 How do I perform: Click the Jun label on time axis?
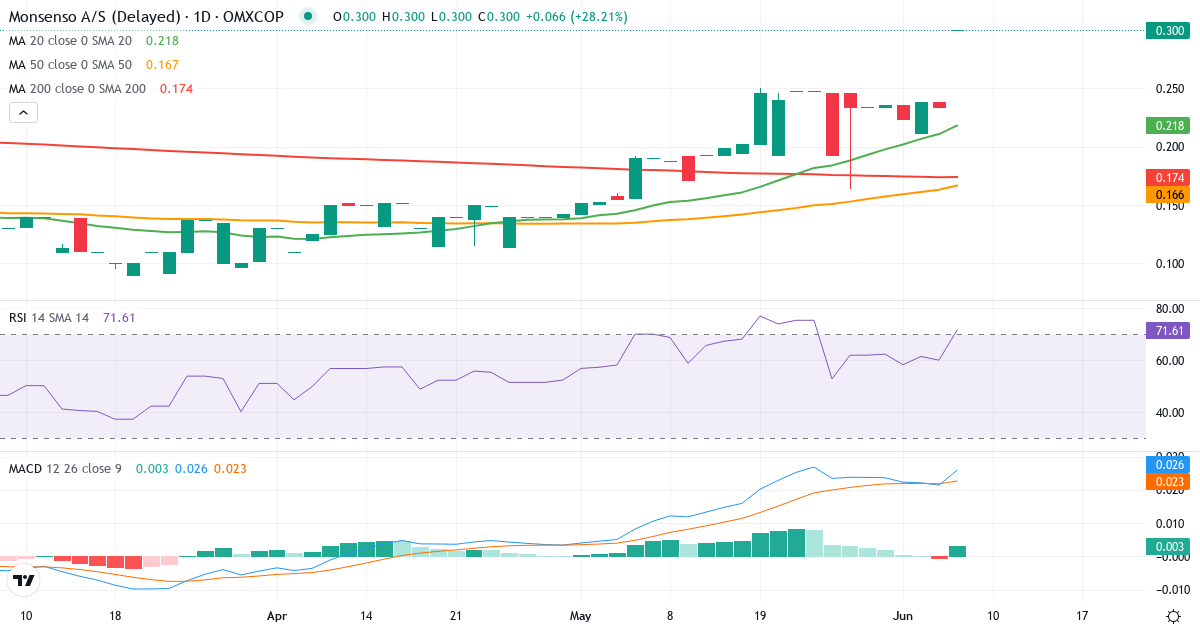point(903,615)
